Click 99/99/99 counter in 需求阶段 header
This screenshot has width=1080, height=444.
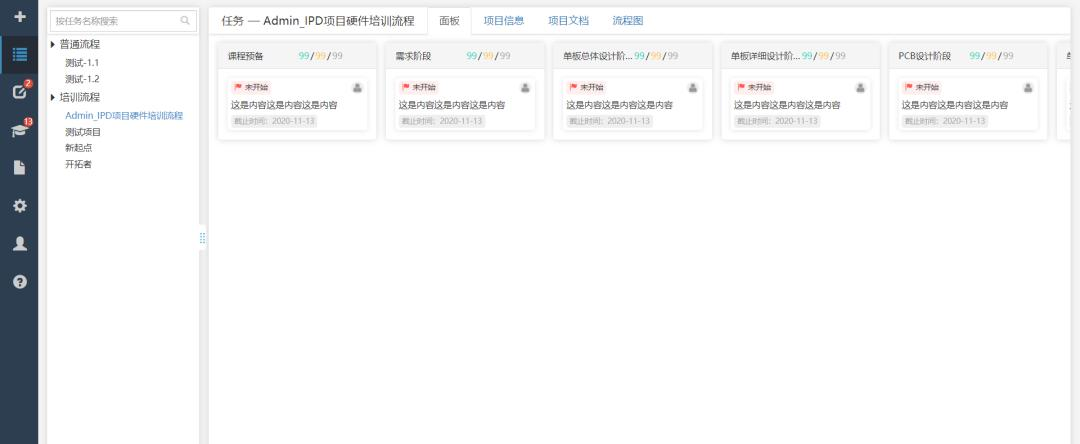pyautogui.click(x=488, y=56)
